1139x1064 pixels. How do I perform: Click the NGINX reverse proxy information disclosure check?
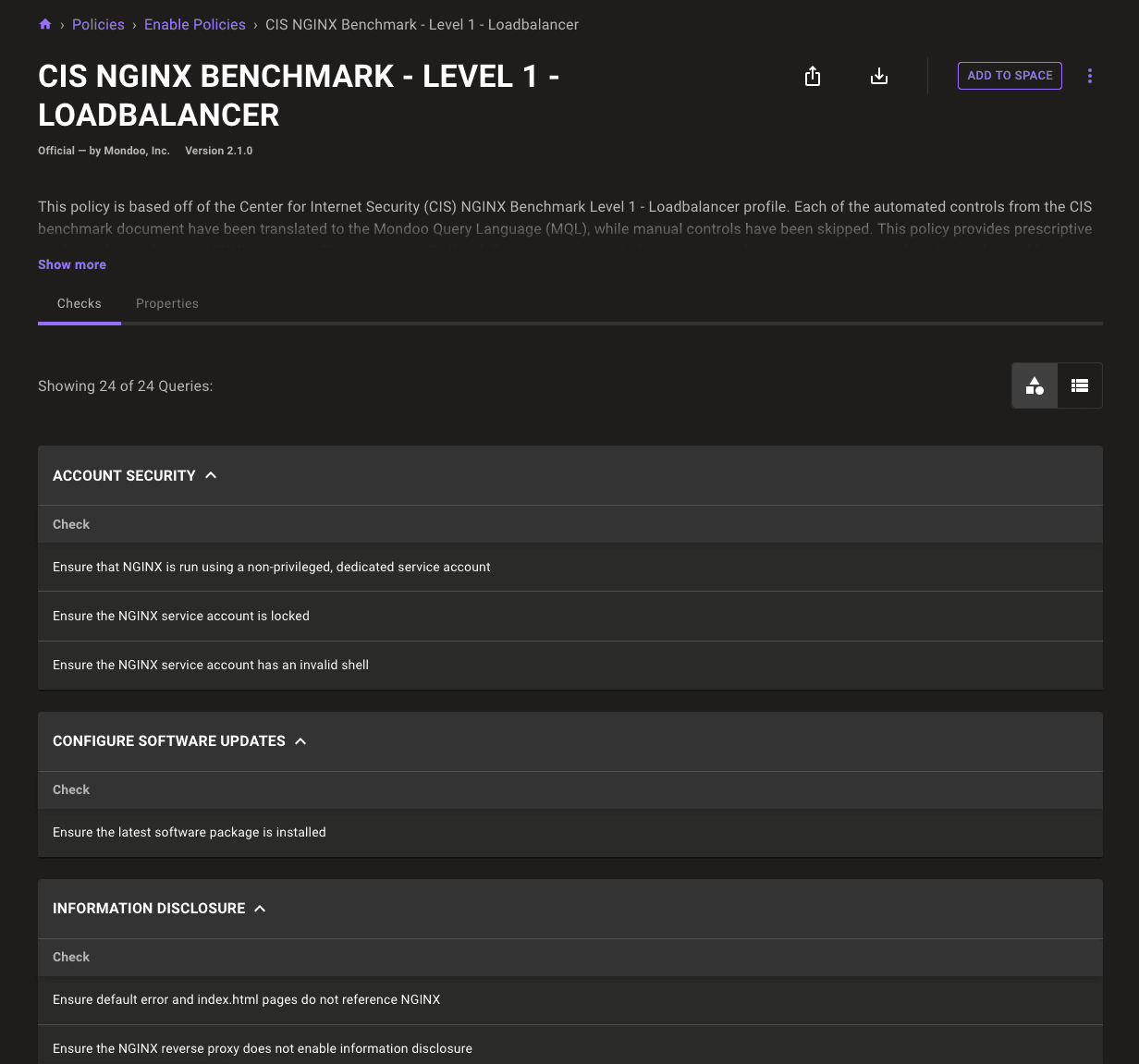263,1048
